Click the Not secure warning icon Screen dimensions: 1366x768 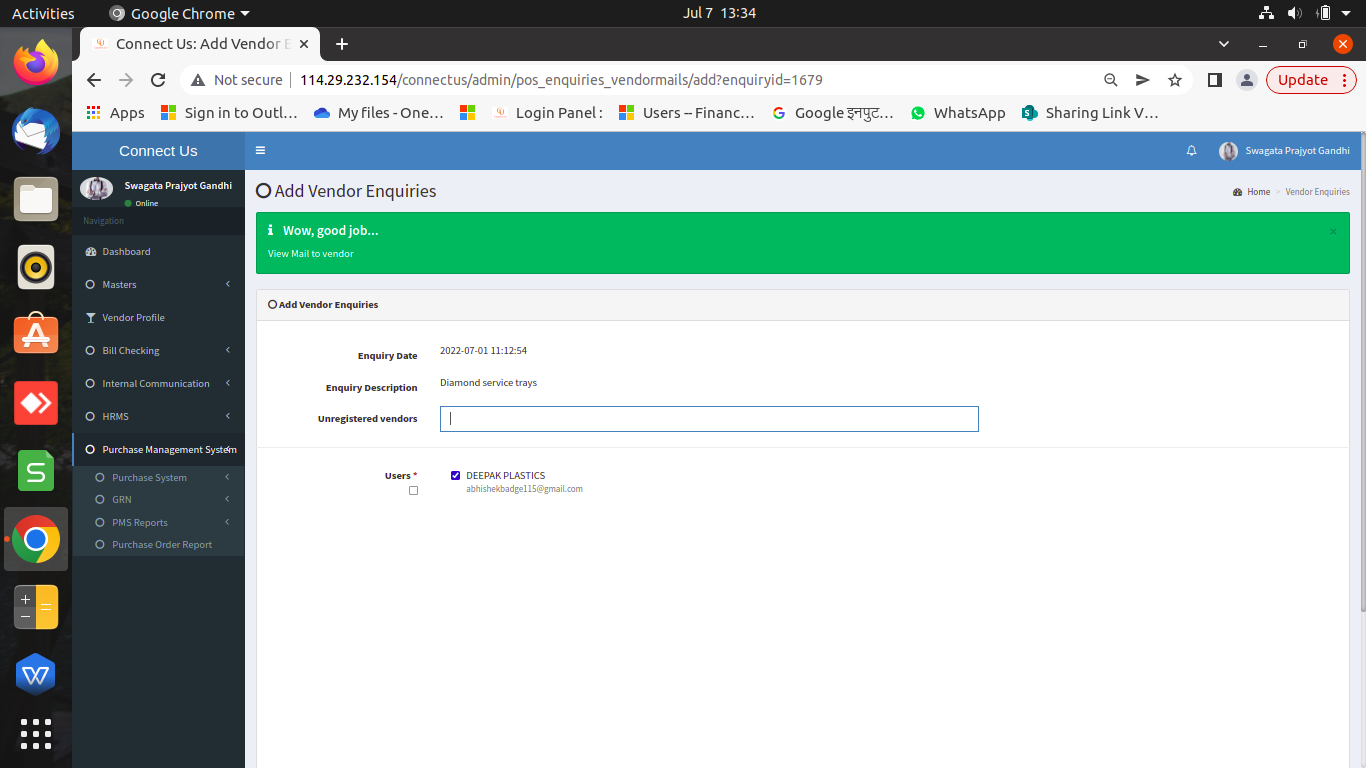pyautogui.click(x=197, y=80)
